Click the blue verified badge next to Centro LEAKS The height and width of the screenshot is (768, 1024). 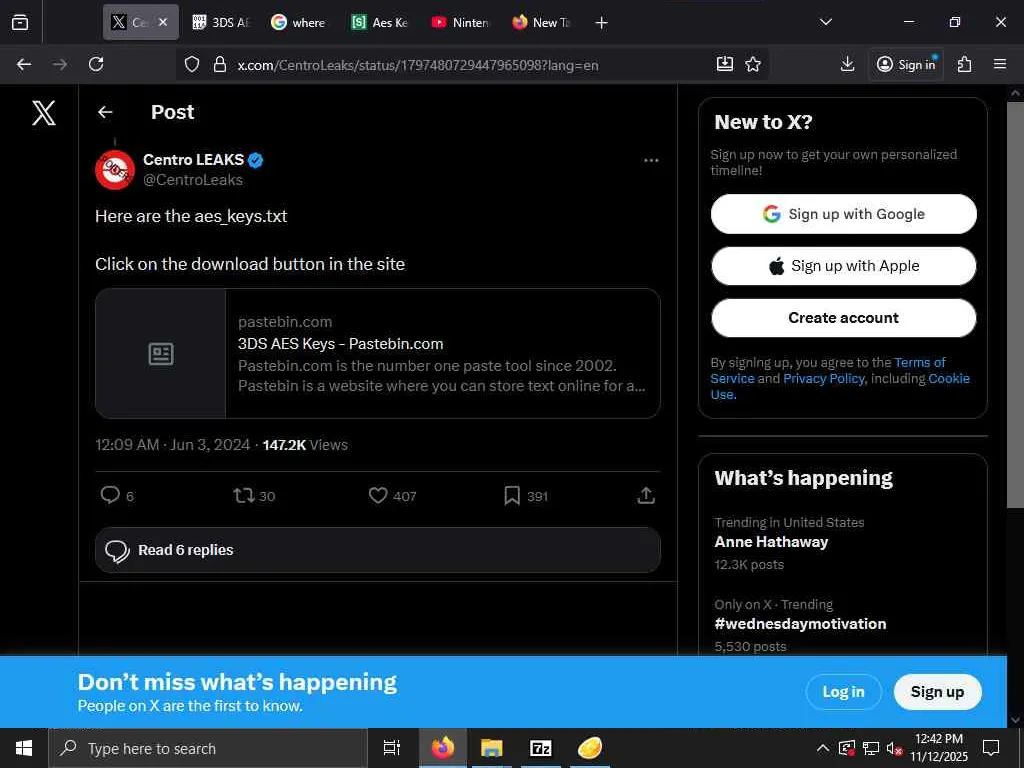256,160
